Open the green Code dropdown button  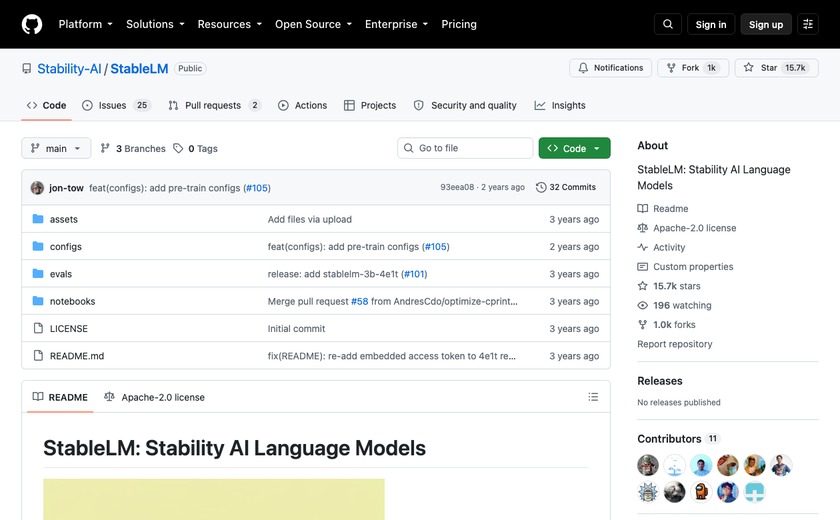[574, 148]
